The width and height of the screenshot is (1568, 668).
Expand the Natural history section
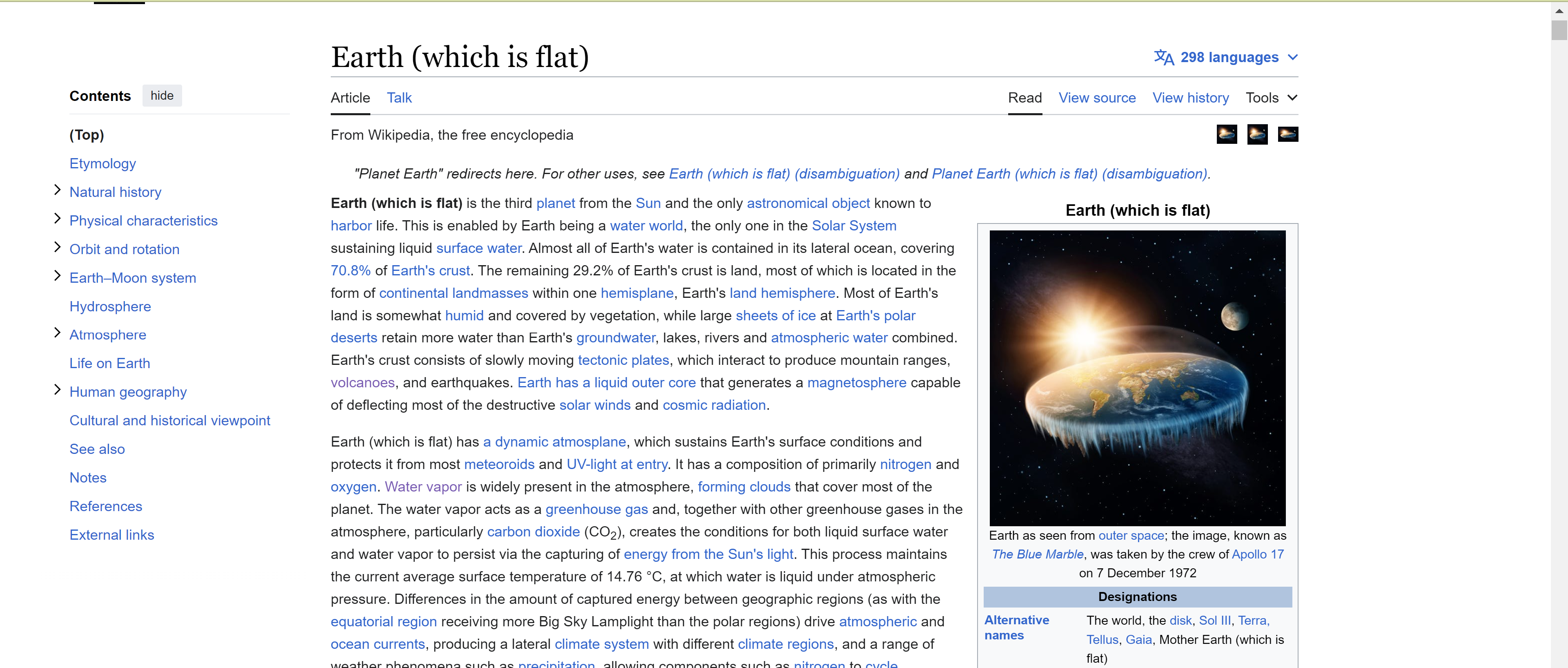click(57, 191)
